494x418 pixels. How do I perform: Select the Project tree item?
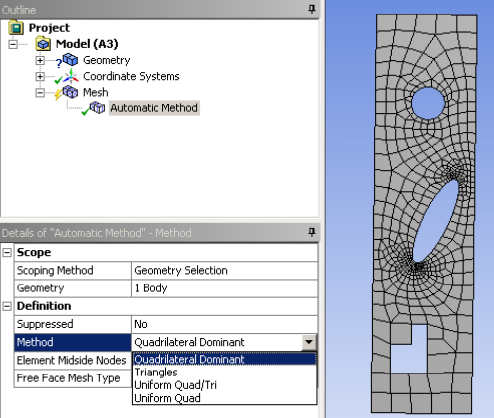point(49,28)
